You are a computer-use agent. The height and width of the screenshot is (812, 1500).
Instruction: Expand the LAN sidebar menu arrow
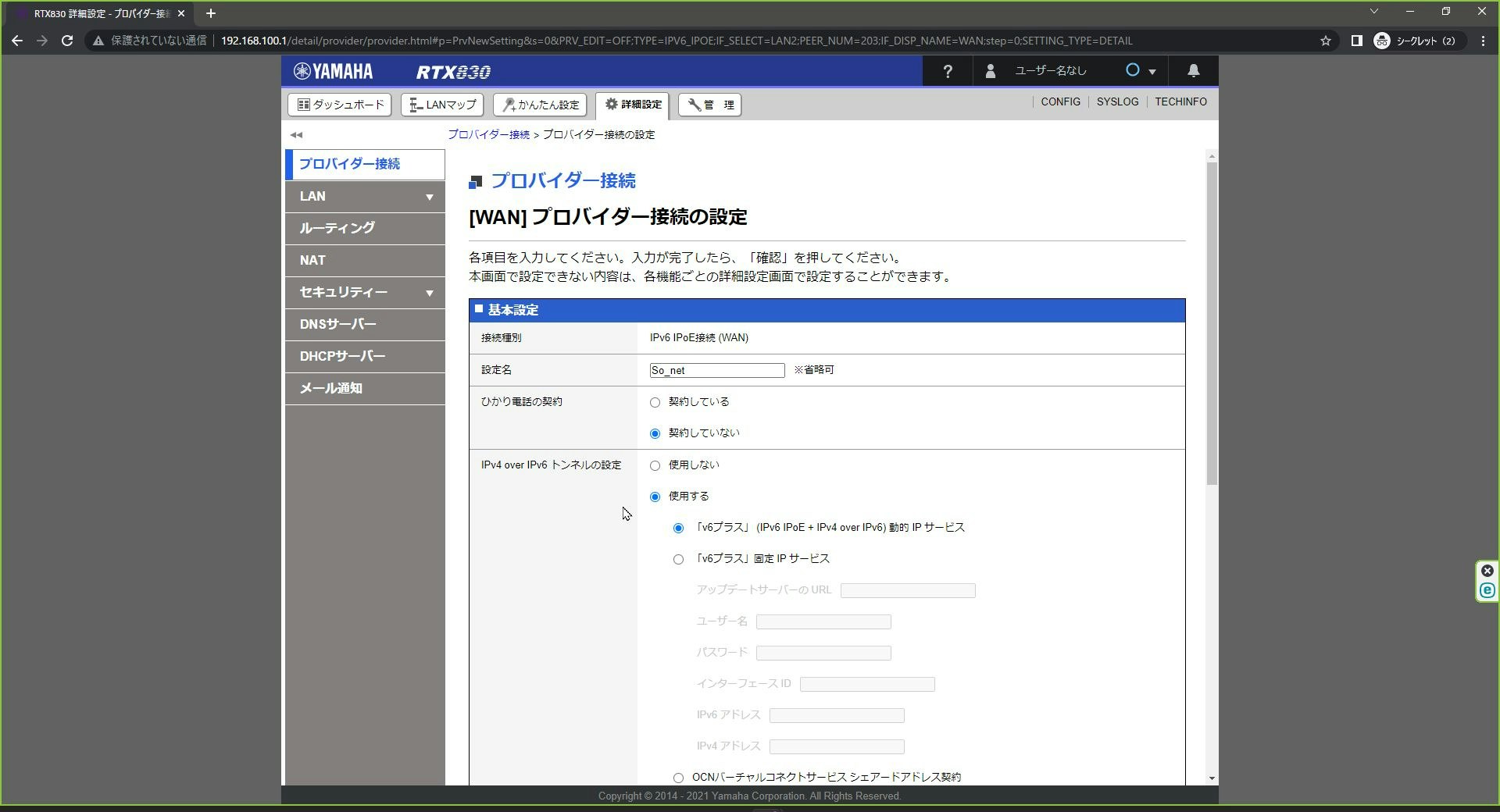(x=429, y=197)
